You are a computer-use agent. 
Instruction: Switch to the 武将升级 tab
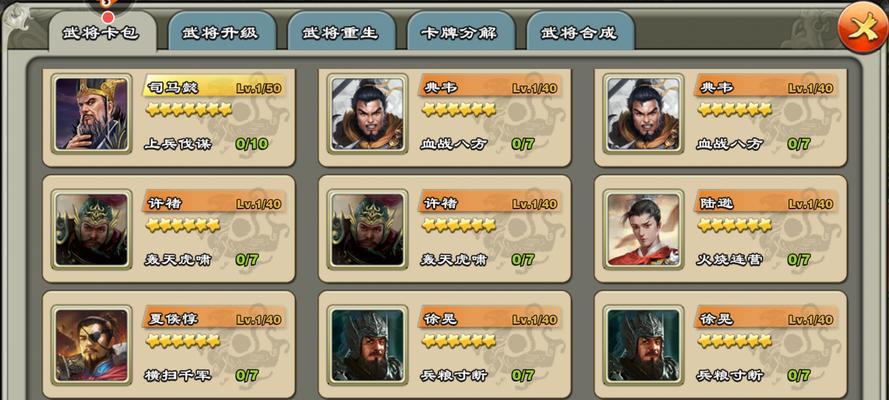(x=222, y=32)
